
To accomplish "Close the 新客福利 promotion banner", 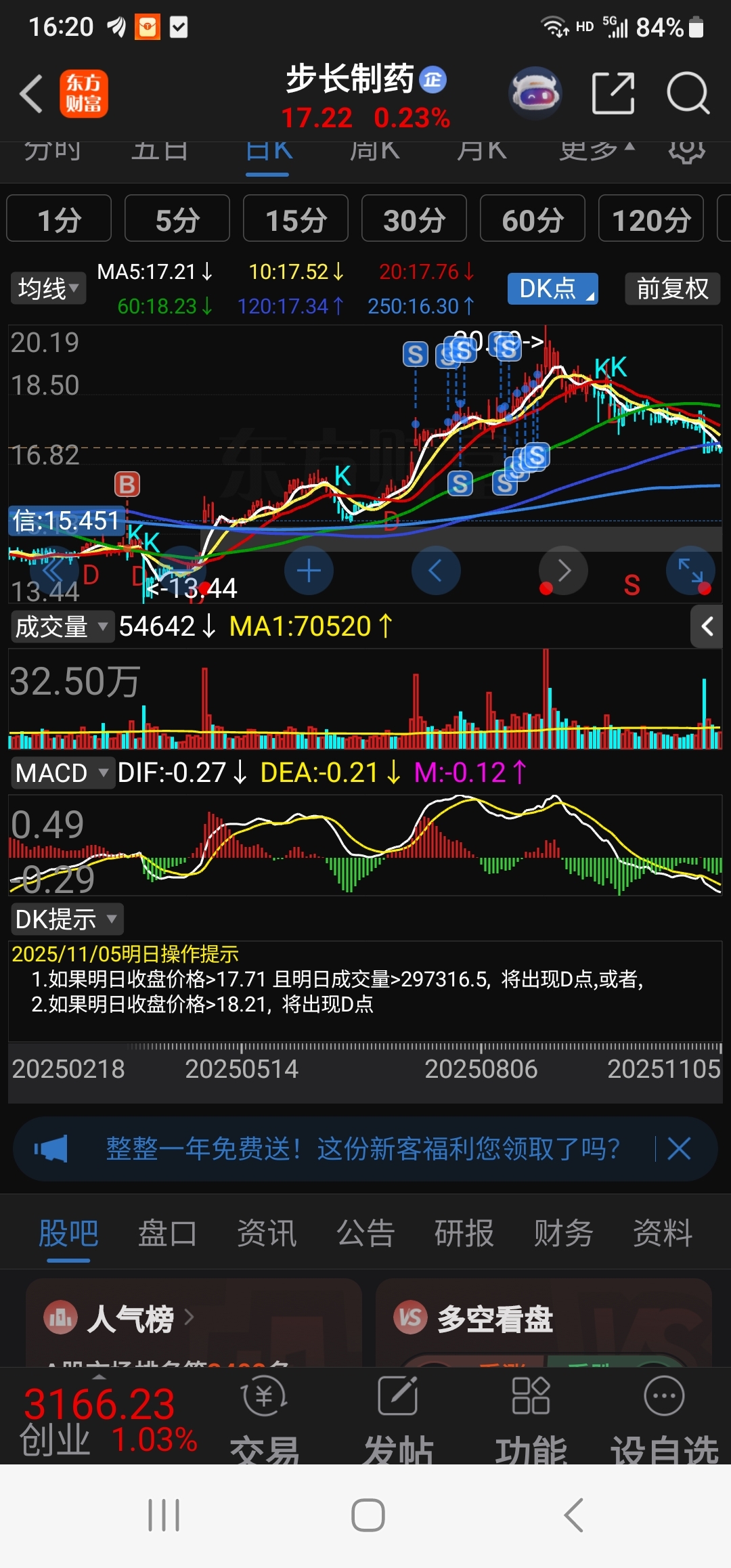I will coord(679,1149).
